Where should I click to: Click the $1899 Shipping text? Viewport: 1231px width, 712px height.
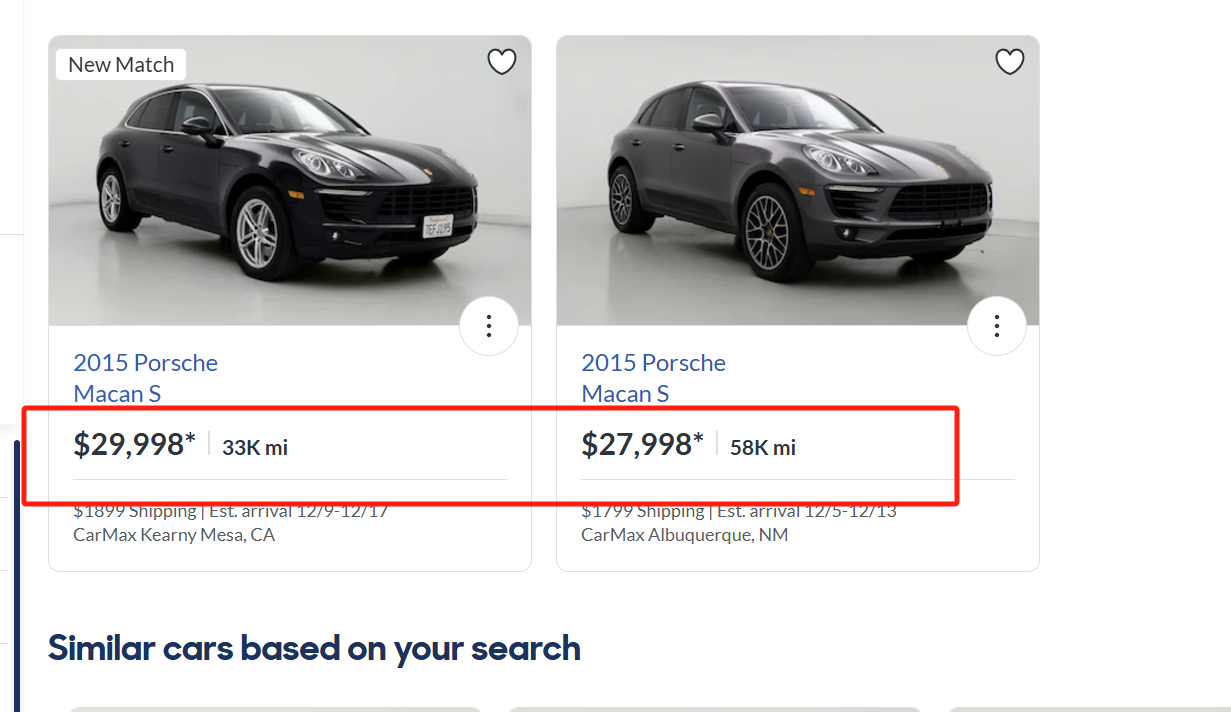coord(135,512)
